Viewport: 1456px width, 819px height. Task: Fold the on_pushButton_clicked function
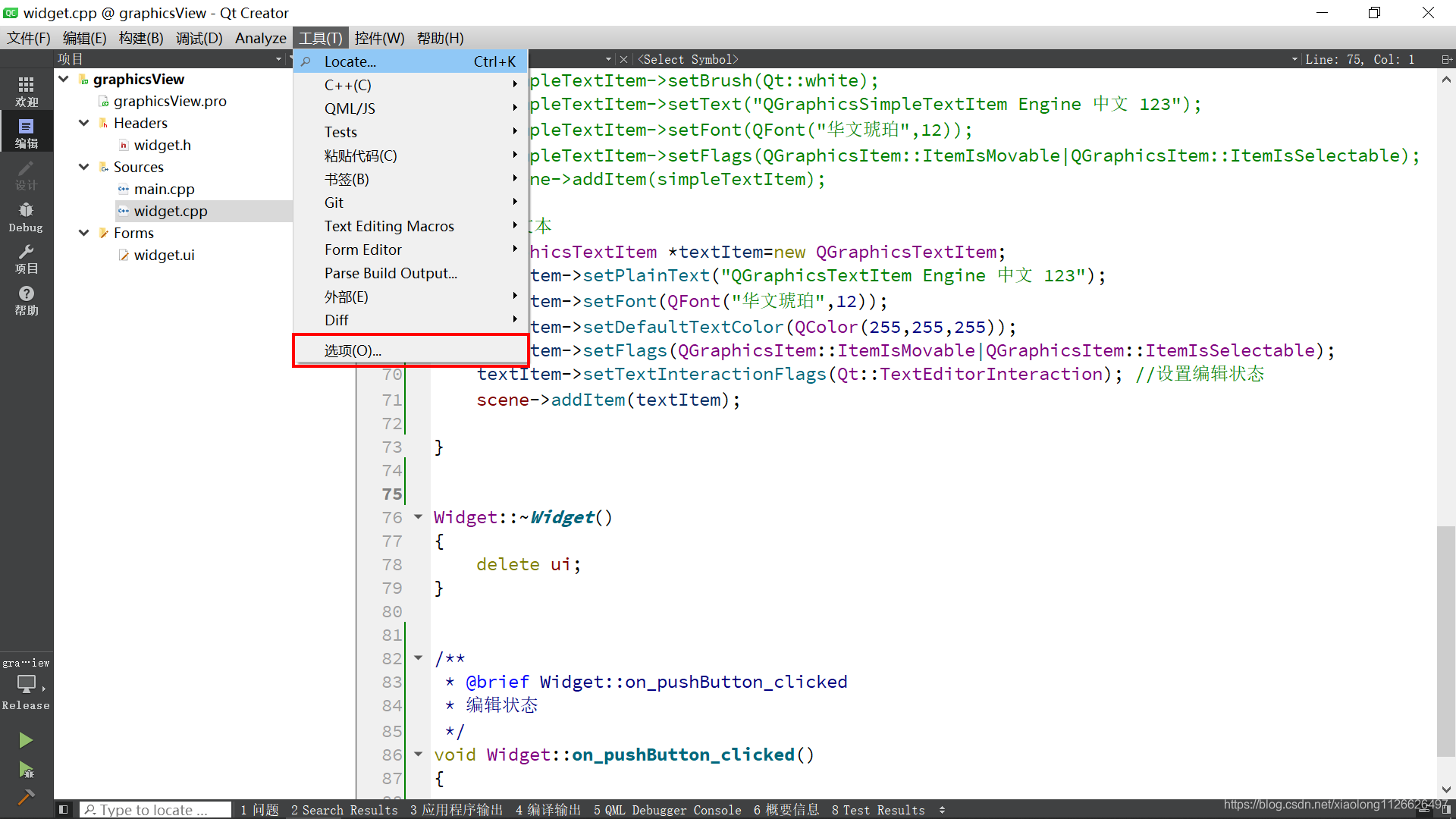coord(418,754)
